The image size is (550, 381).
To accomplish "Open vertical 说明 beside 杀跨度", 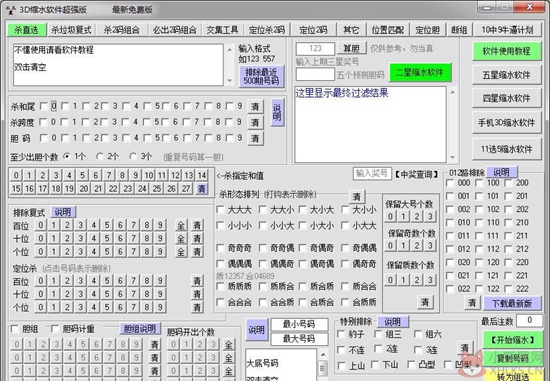I will [277, 112].
